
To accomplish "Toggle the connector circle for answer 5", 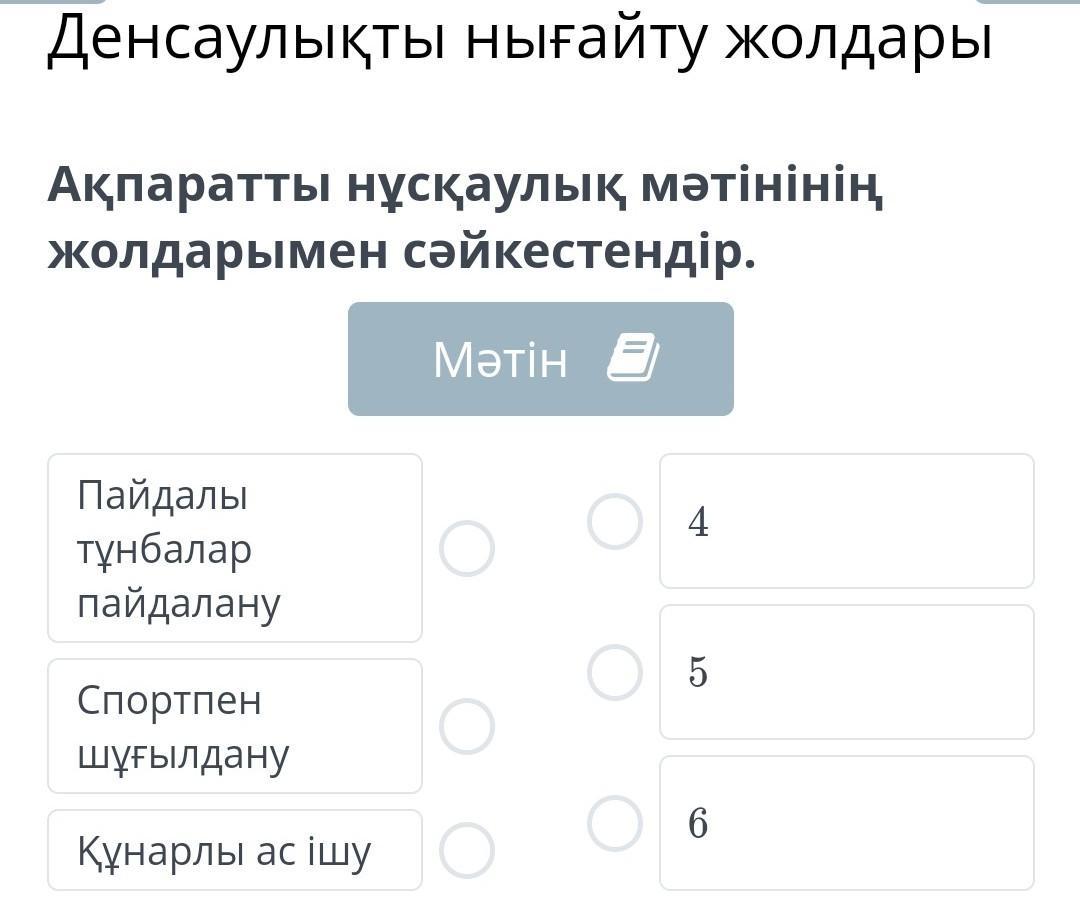I will pos(614,672).
